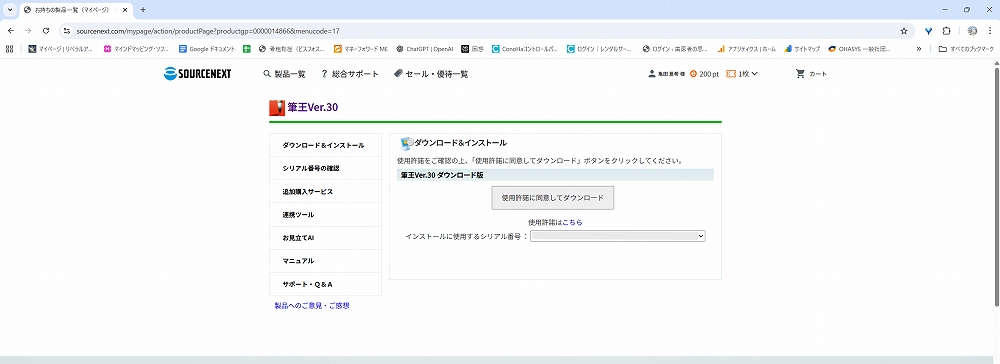Go back in browser history
Image resolution: width=1000 pixels, height=364 pixels.
click(x=11, y=31)
